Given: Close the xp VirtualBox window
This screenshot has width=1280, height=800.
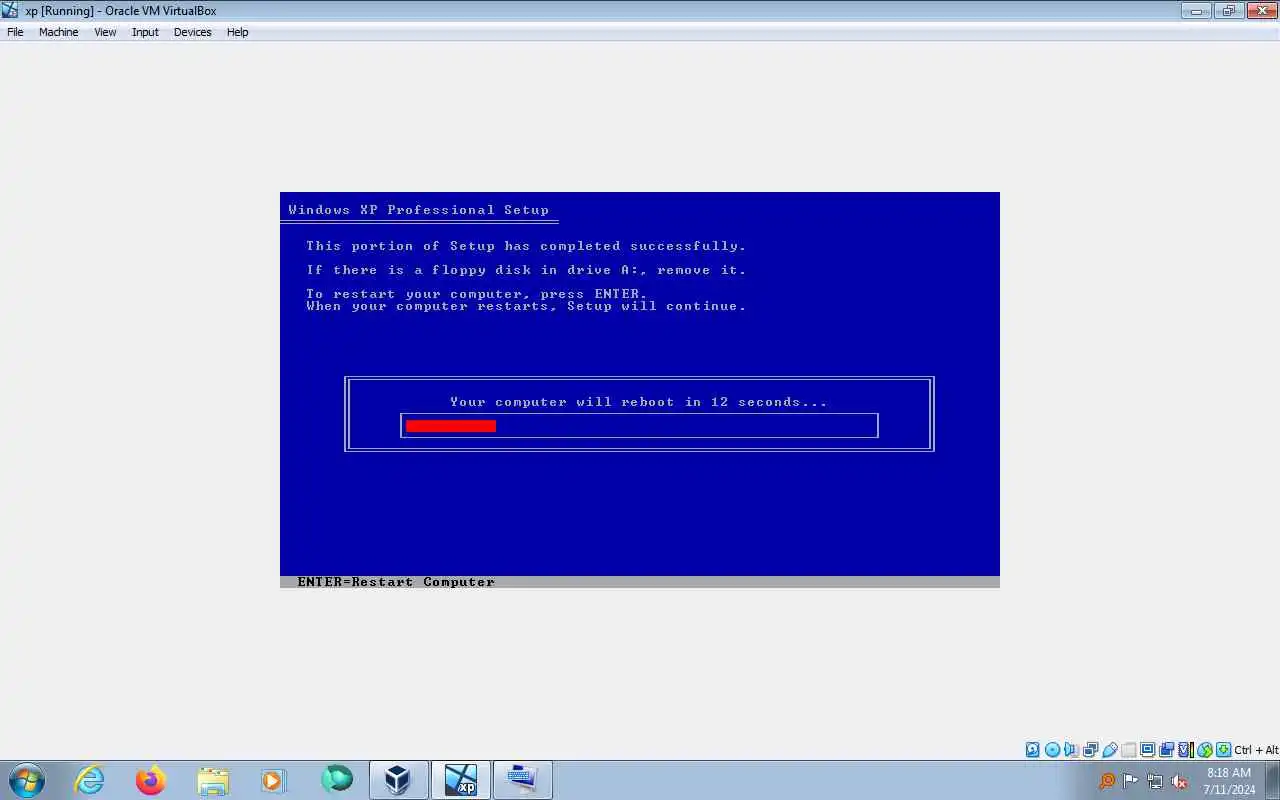Looking at the screenshot, I should click(x=1261, y=11).
